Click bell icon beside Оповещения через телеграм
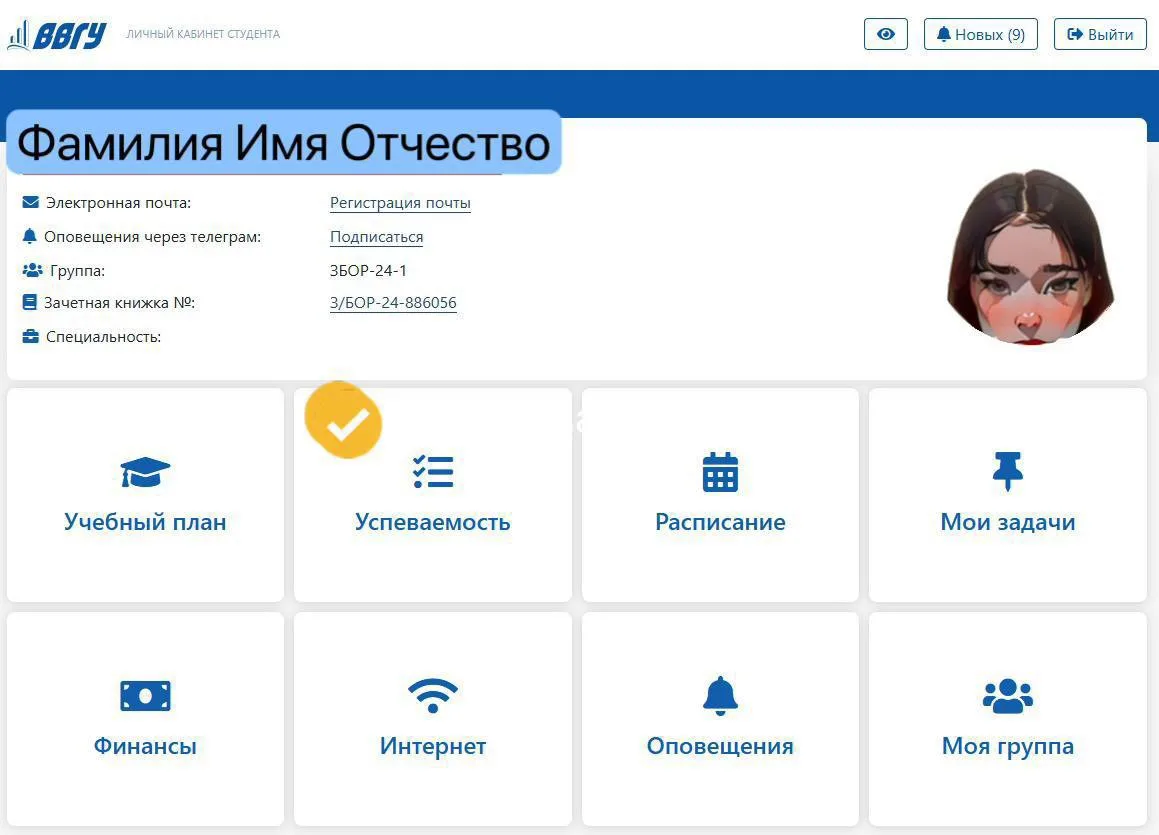This screenshot has width=1159, height=835. pyautogui.click(x=30, y=236)
